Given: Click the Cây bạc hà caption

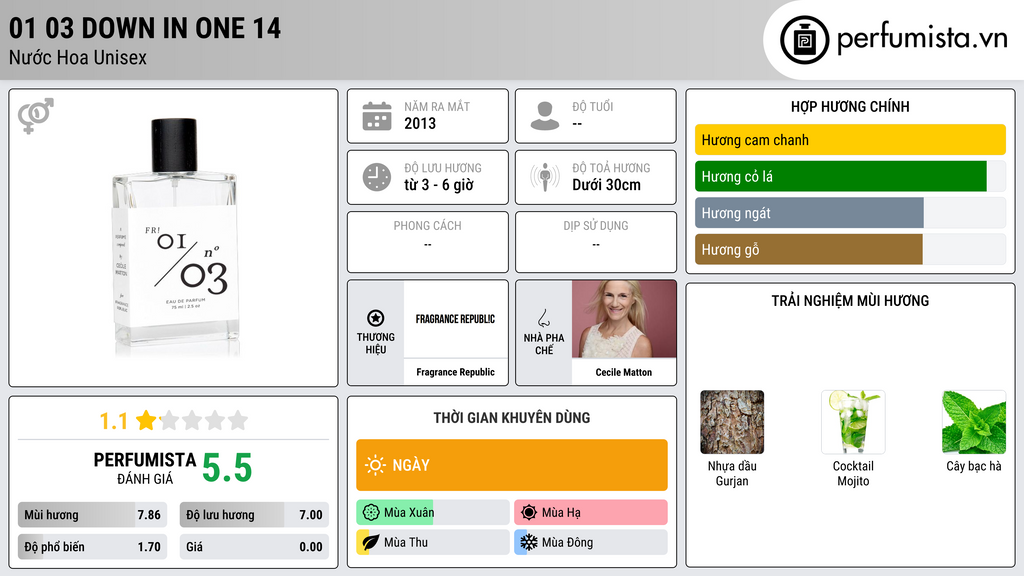Looking at the screenshot, I should click(x=974, y=466).
